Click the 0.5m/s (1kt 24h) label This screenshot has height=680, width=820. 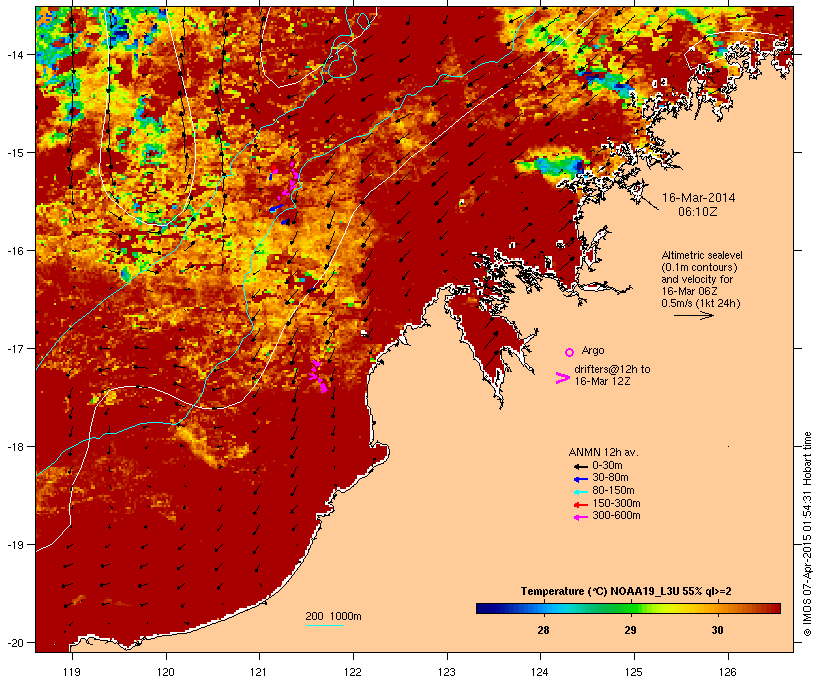coord(701,303)
